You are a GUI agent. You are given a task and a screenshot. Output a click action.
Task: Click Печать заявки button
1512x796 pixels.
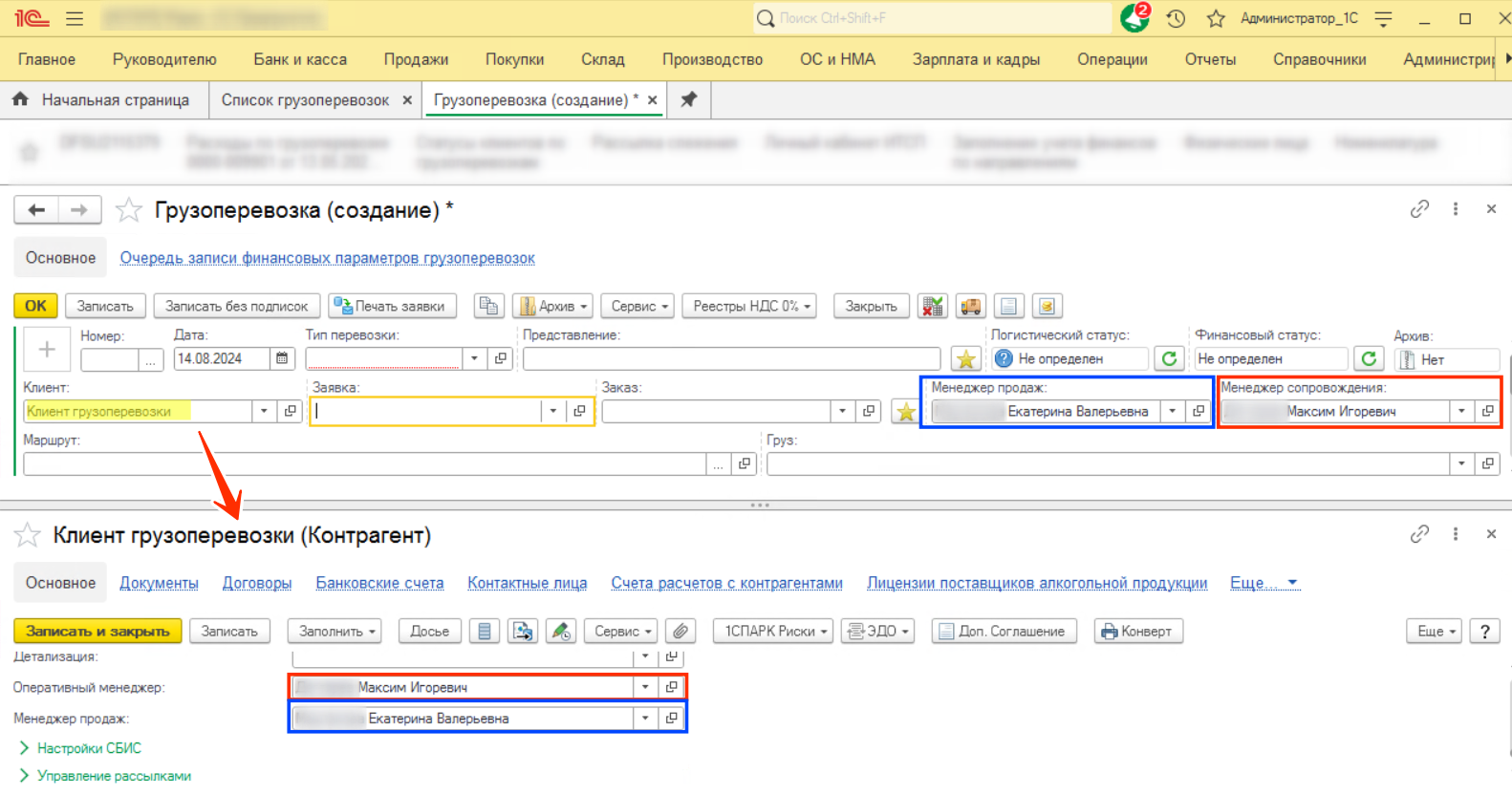393,306
